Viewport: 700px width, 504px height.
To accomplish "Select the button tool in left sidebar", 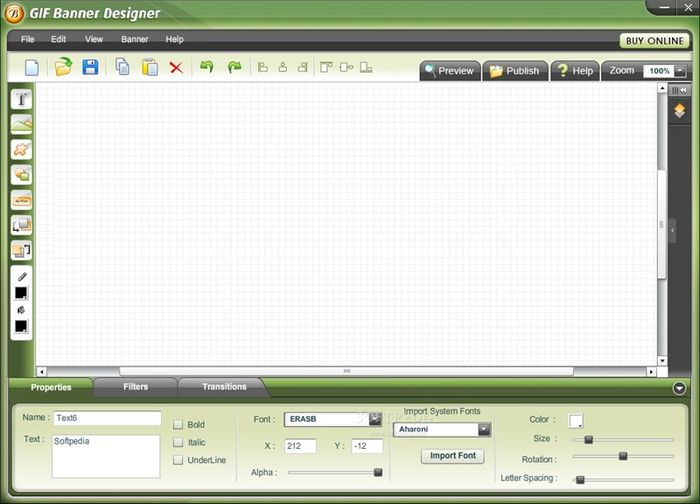I will pyautogui.click(x=21, y=200).
